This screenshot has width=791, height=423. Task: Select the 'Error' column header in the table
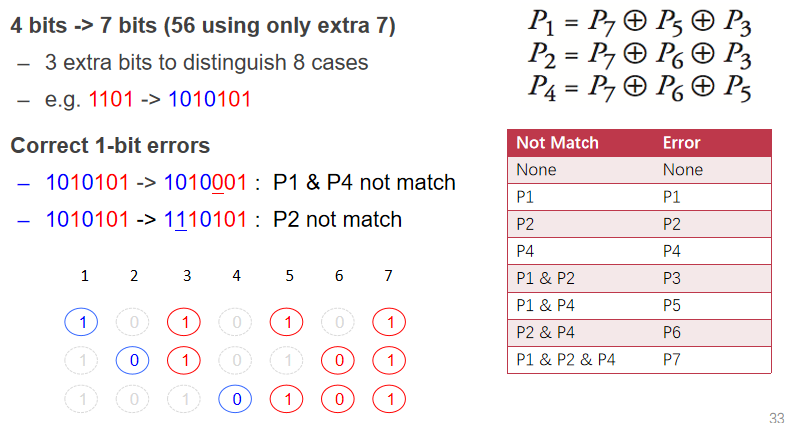pyautogui.click(x=681, y=143)
